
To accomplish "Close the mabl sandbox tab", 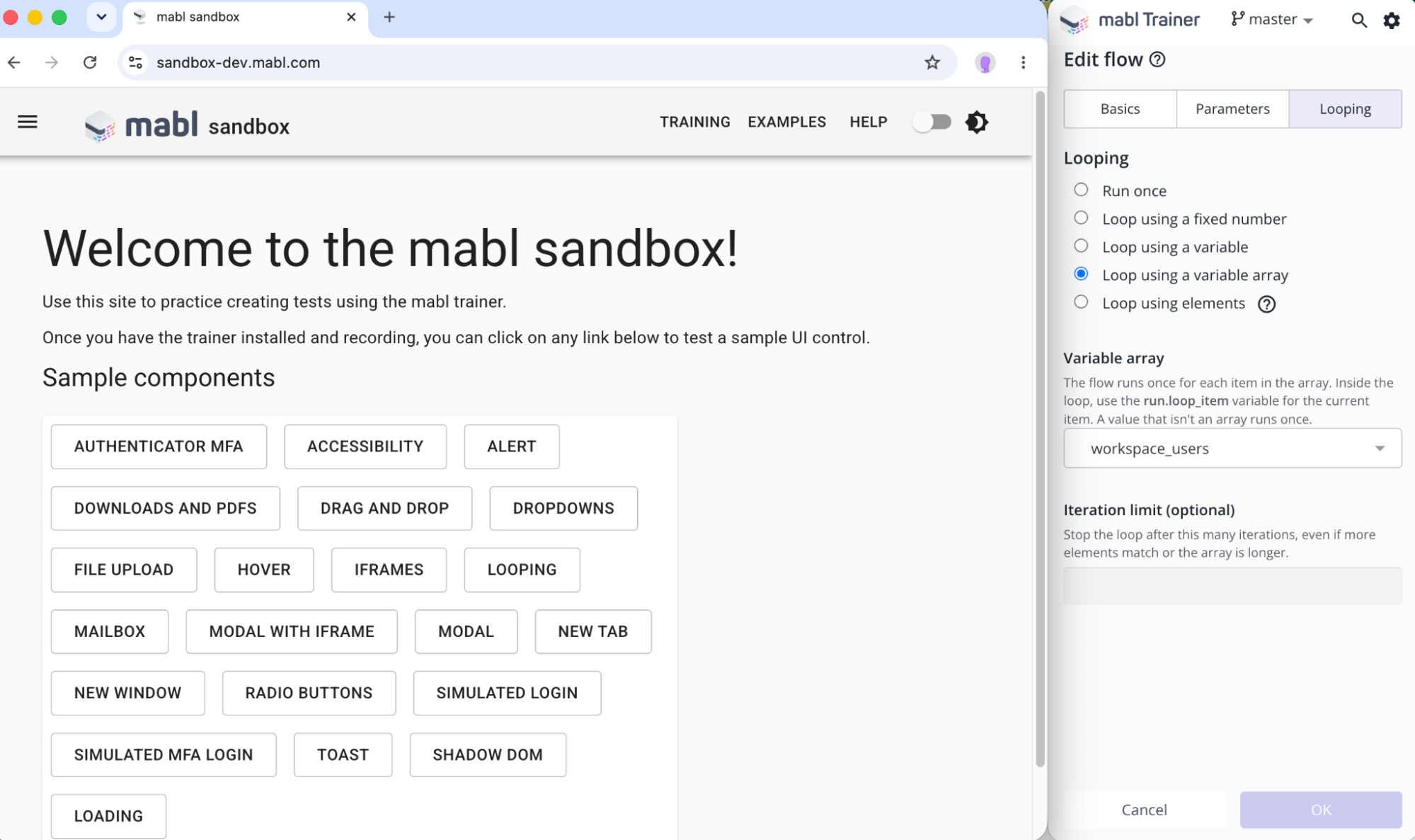I will [x=351, y=17].
